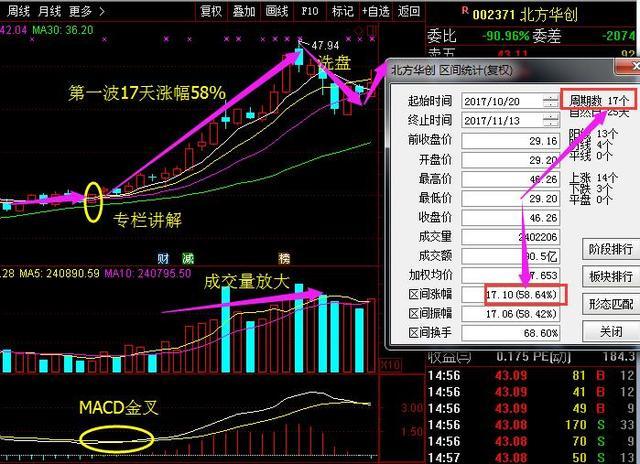Click the 财 marker icon on chart
Image resolution: width=640 pixels, height=464 pixels.
tap(163, 258)
